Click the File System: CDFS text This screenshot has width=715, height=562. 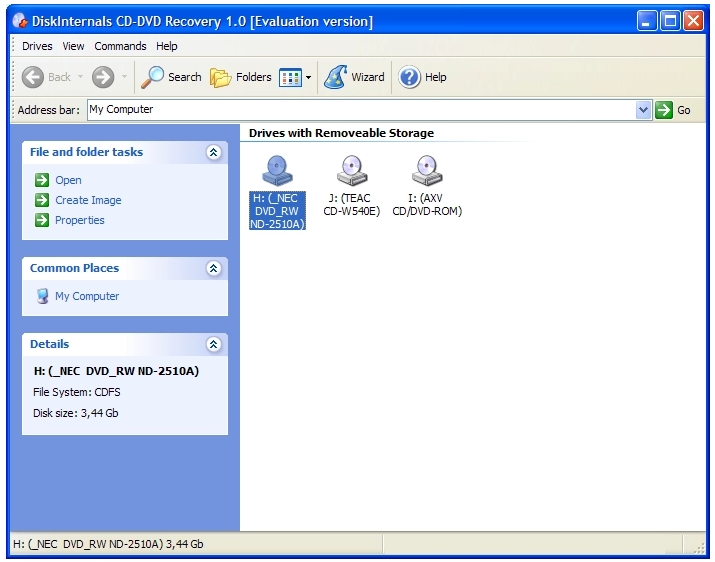click(x=77, y=392)
